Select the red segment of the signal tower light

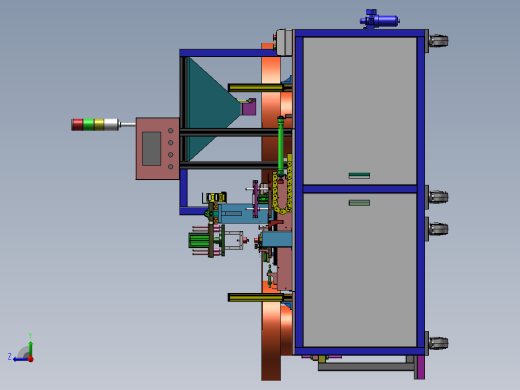(77, 124)
